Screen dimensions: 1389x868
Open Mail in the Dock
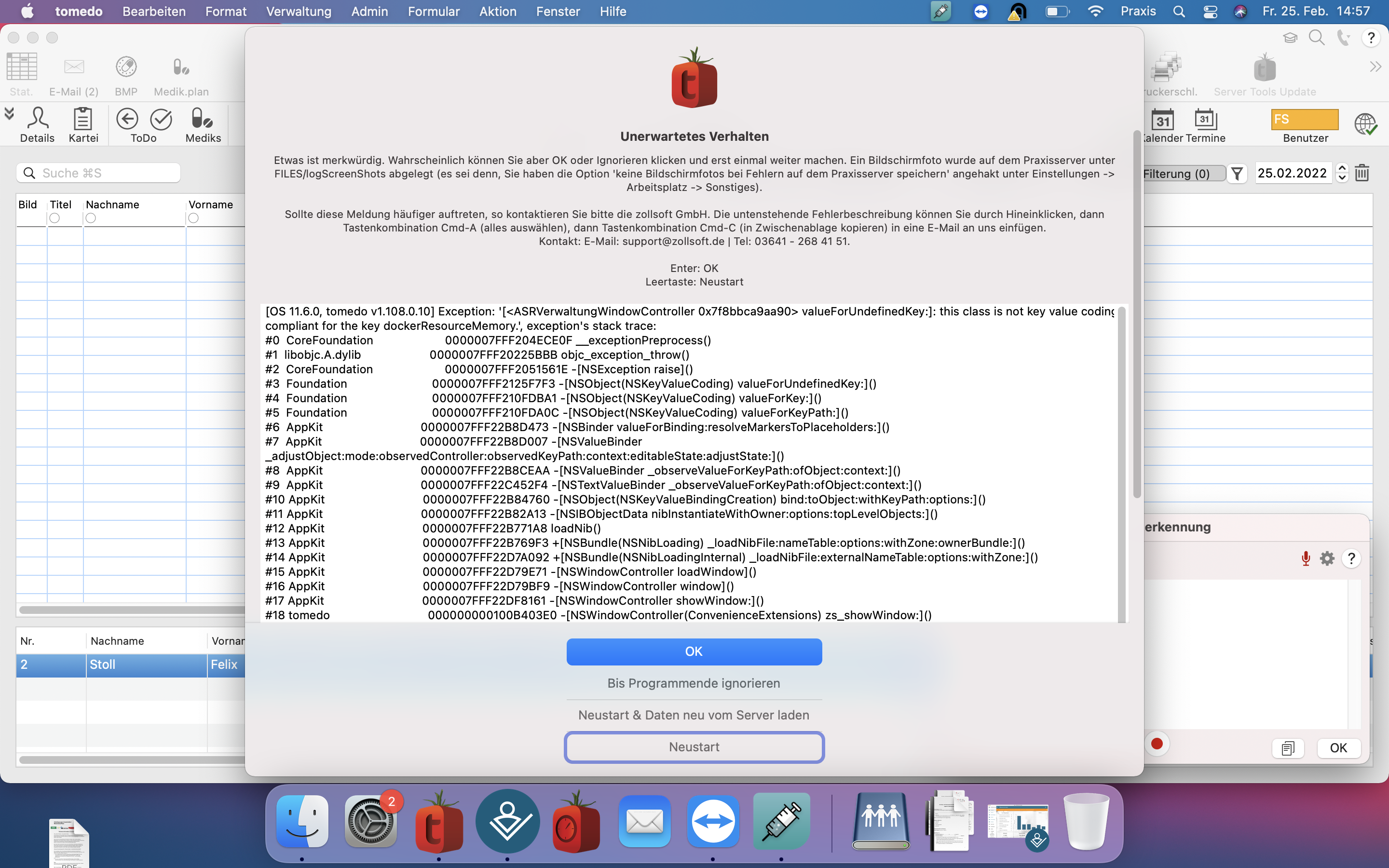[644, 822]
